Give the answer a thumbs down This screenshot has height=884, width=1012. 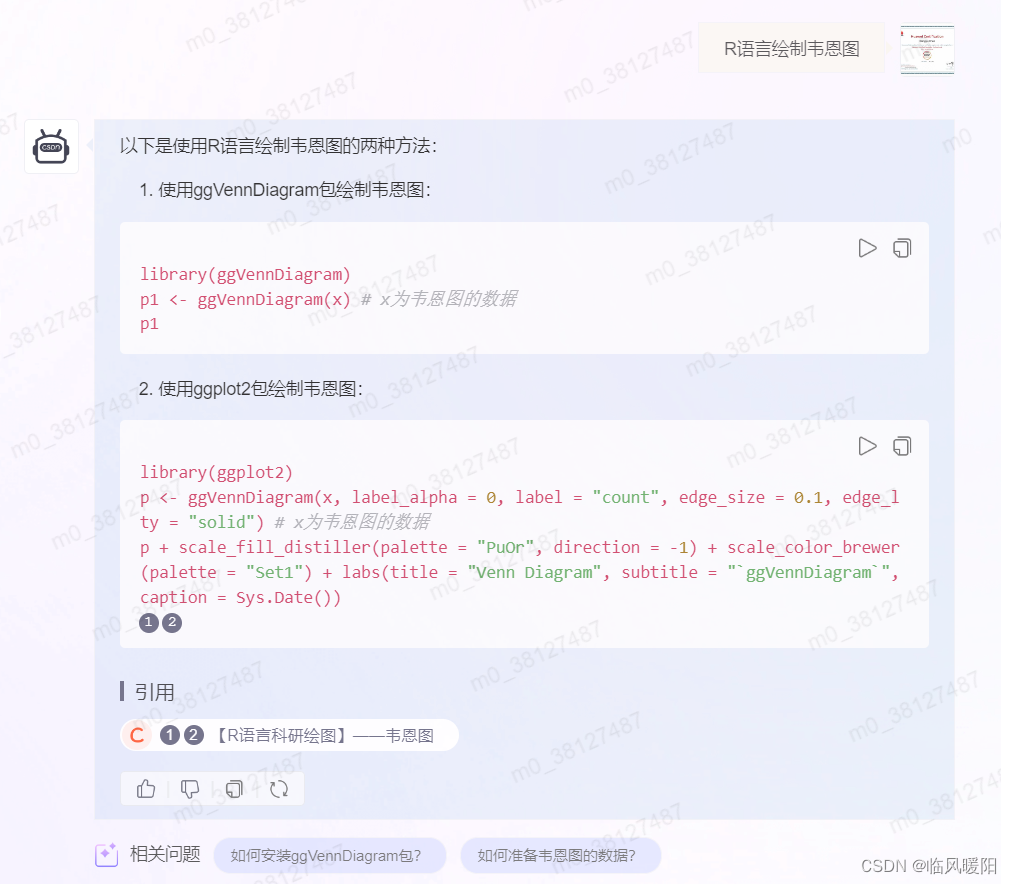tap(190, 789)
